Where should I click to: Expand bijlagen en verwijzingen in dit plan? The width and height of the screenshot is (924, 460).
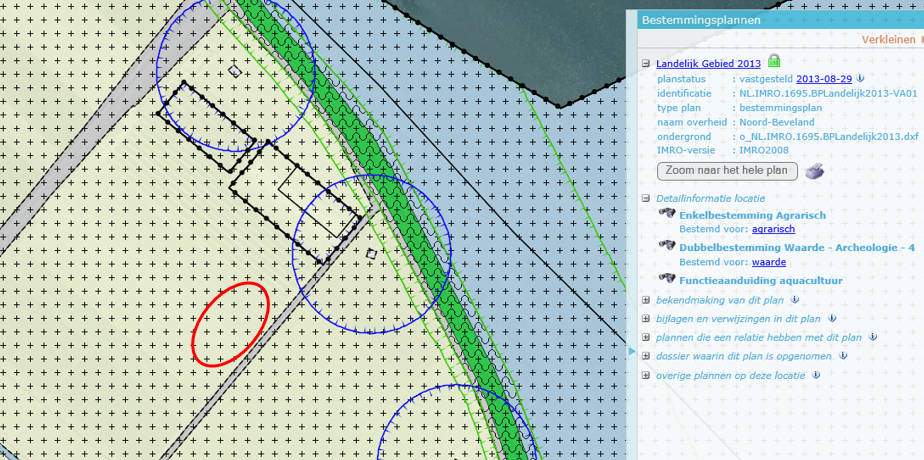[x=646, y=319]
